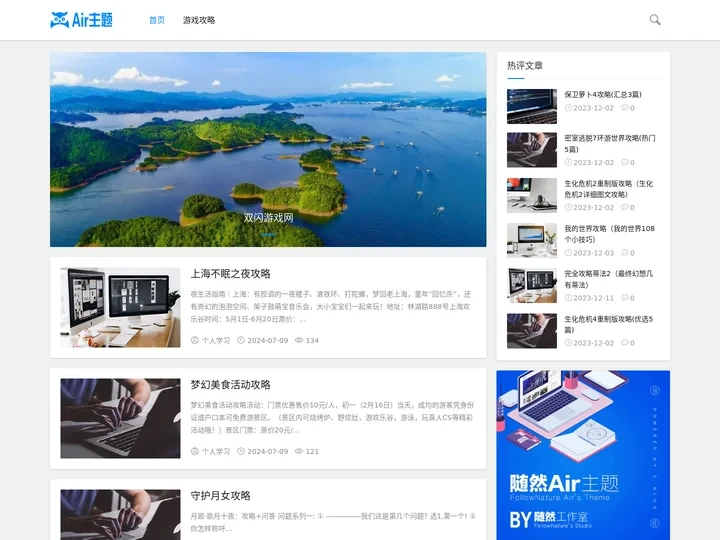Open sidebar post 生化危机2重制版攻略
Screen dimensions: 720x540
(x=608, y=189)
